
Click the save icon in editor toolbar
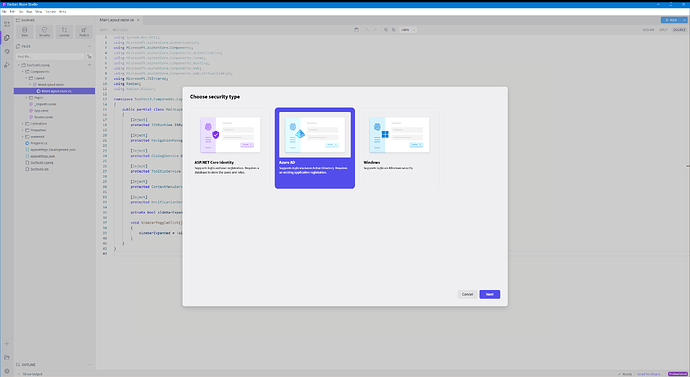356,30
